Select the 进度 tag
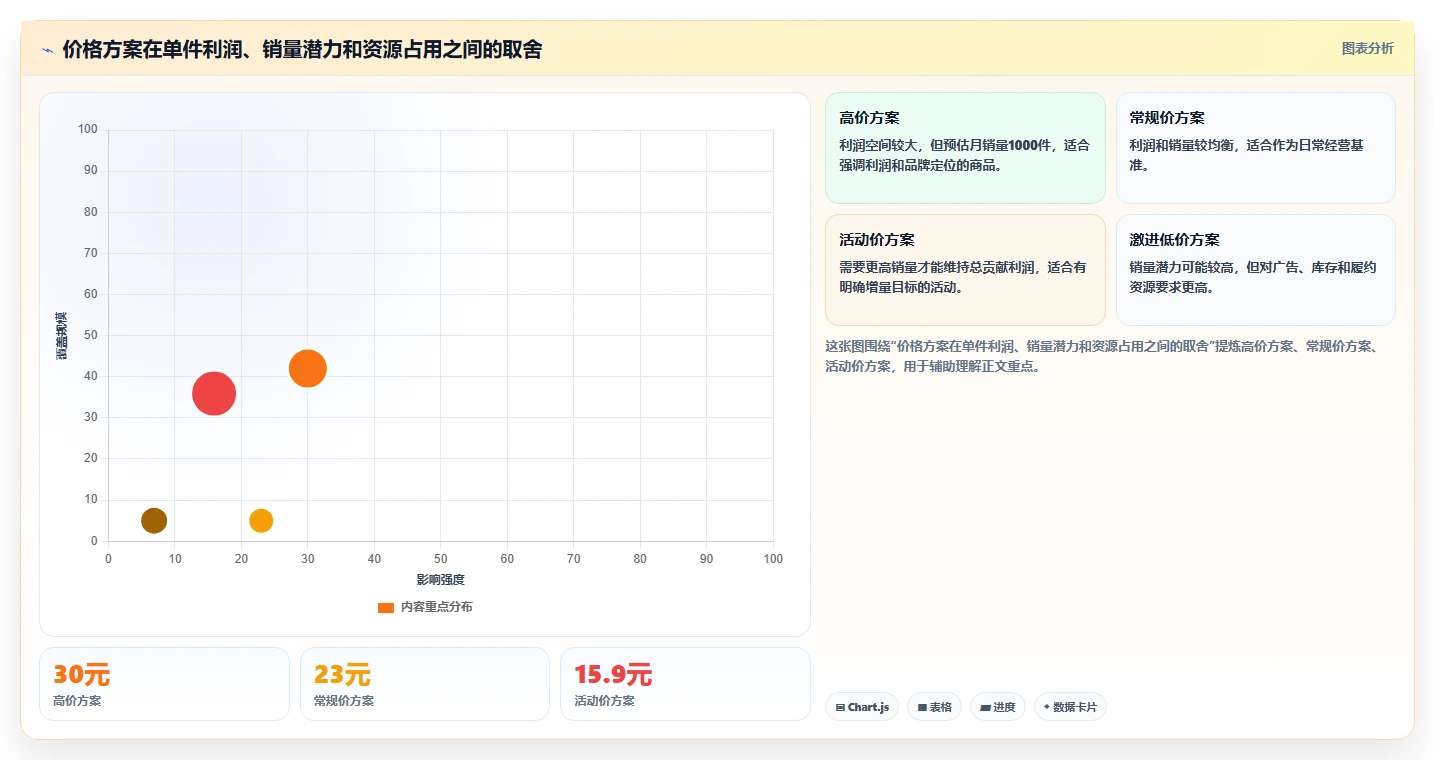Image resolution: width=1435 pixels, height=760 pixels. click(998, 707)
